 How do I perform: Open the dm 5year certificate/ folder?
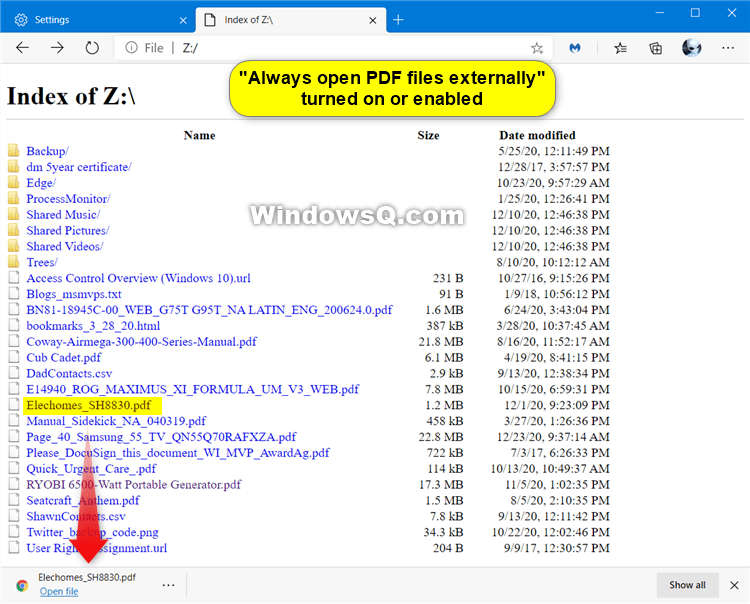pos(79,167)
